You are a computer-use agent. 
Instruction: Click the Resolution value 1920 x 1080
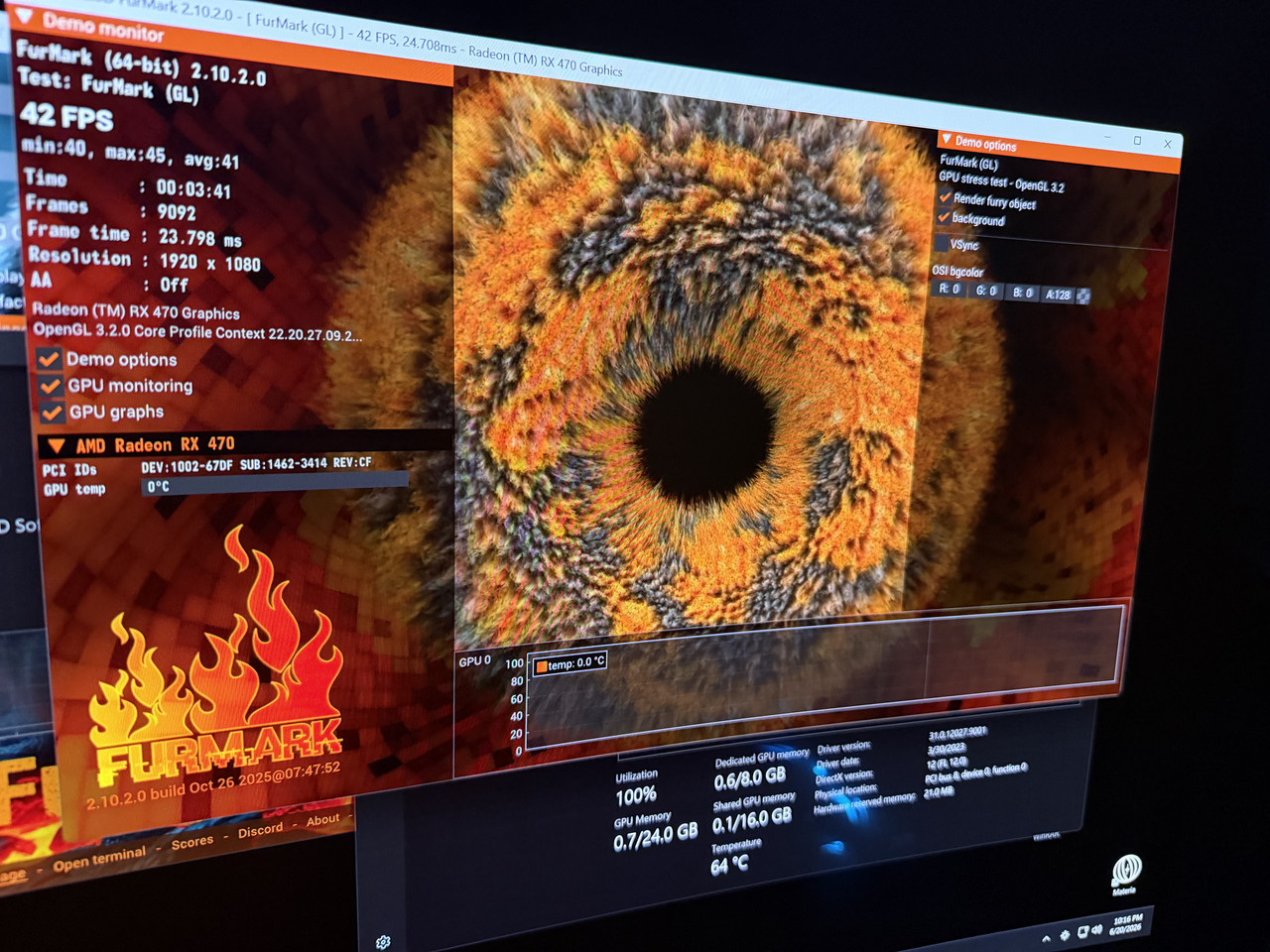click(210, 262)
